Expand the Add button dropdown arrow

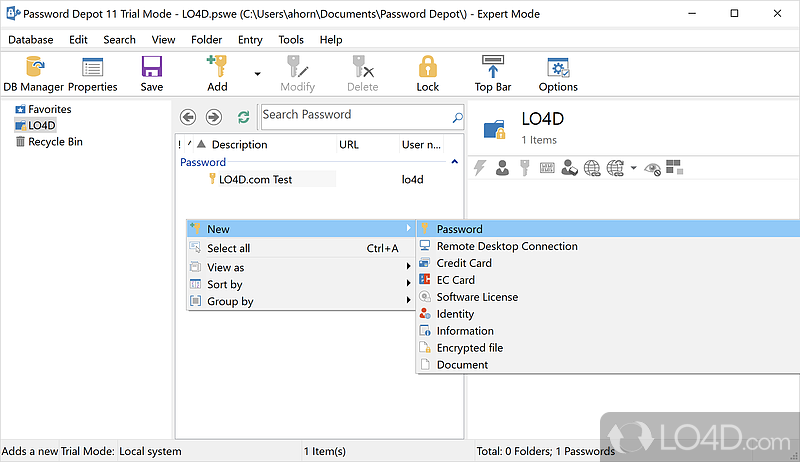[257, 74]
